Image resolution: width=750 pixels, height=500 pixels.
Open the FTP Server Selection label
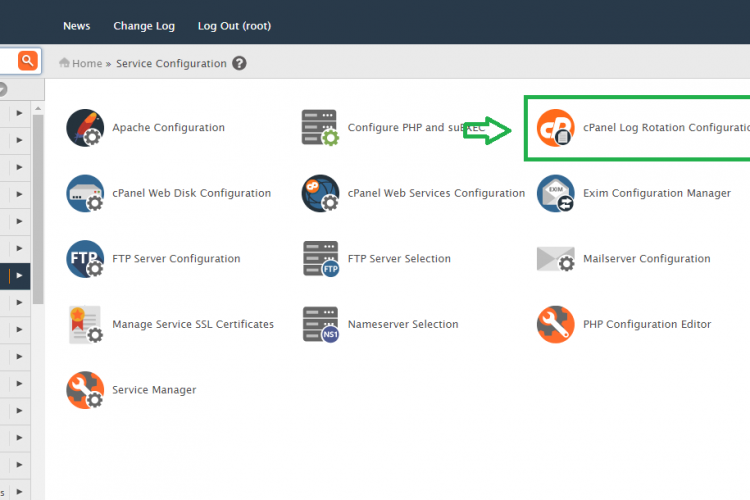tap(399, 259)
